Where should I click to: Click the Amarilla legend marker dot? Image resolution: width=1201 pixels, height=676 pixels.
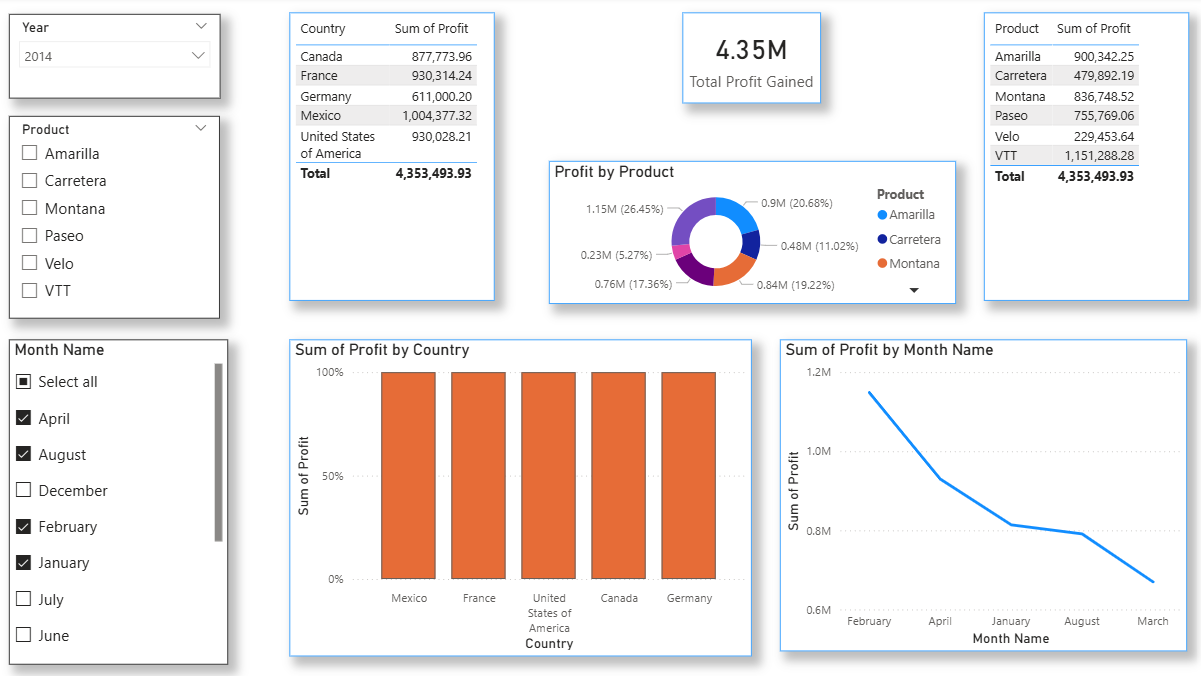point(882,215)
